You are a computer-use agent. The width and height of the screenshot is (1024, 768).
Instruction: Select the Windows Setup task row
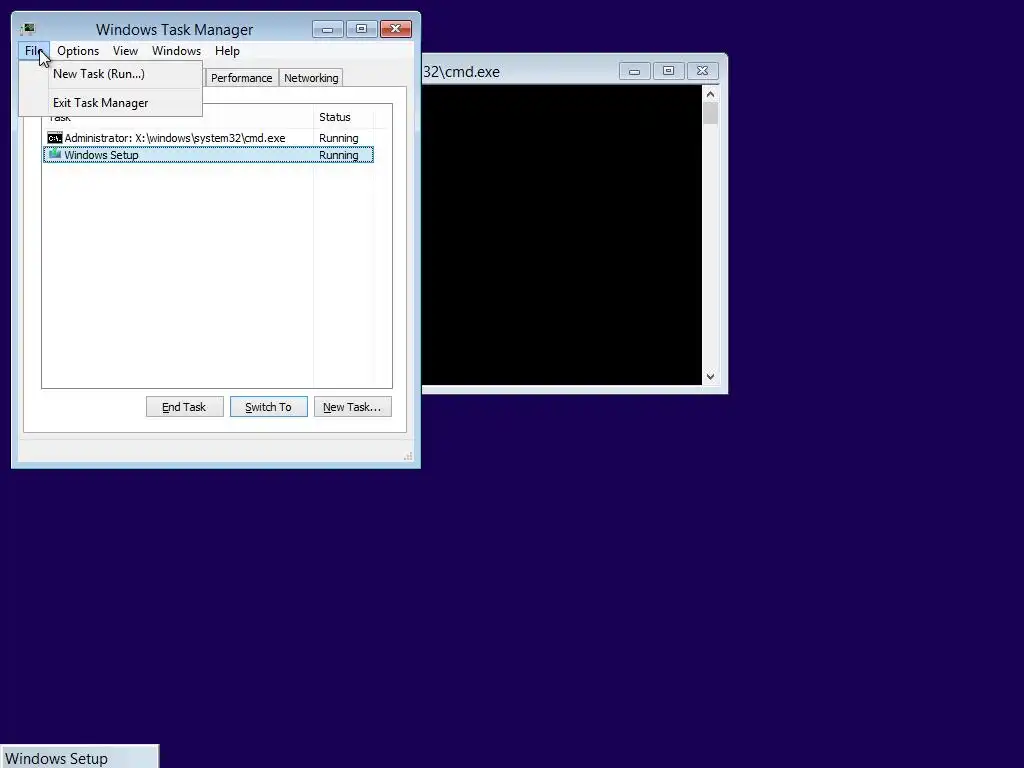point(208,155)
